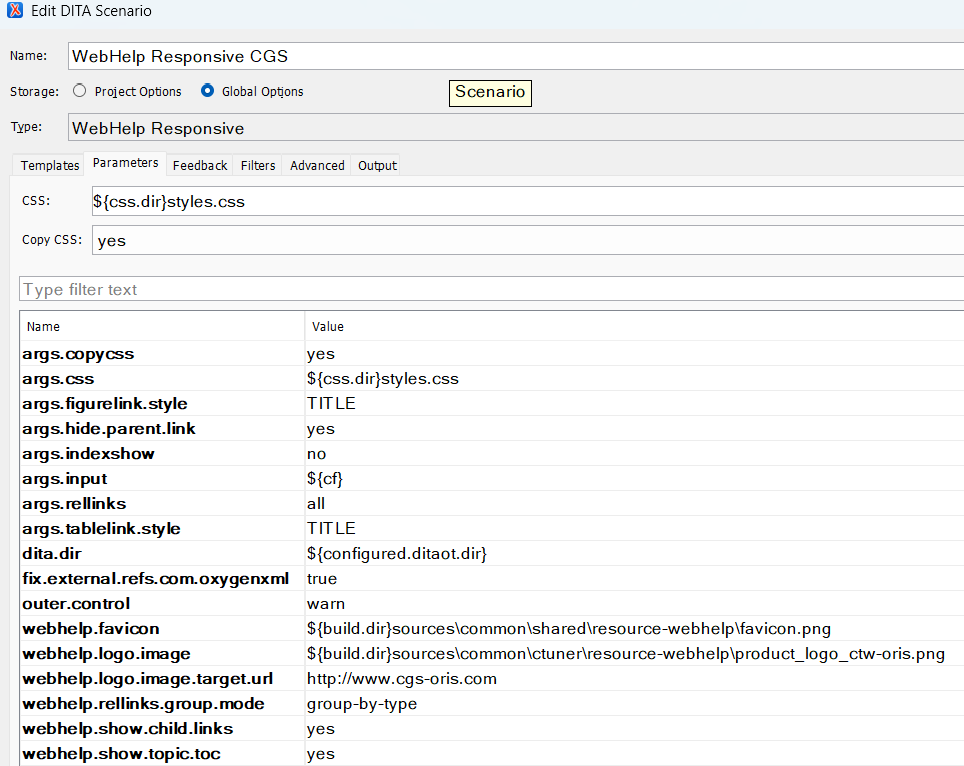Screen dimensions: 964x766
Task: Click the Type filter text box
Action: [492, 289]
